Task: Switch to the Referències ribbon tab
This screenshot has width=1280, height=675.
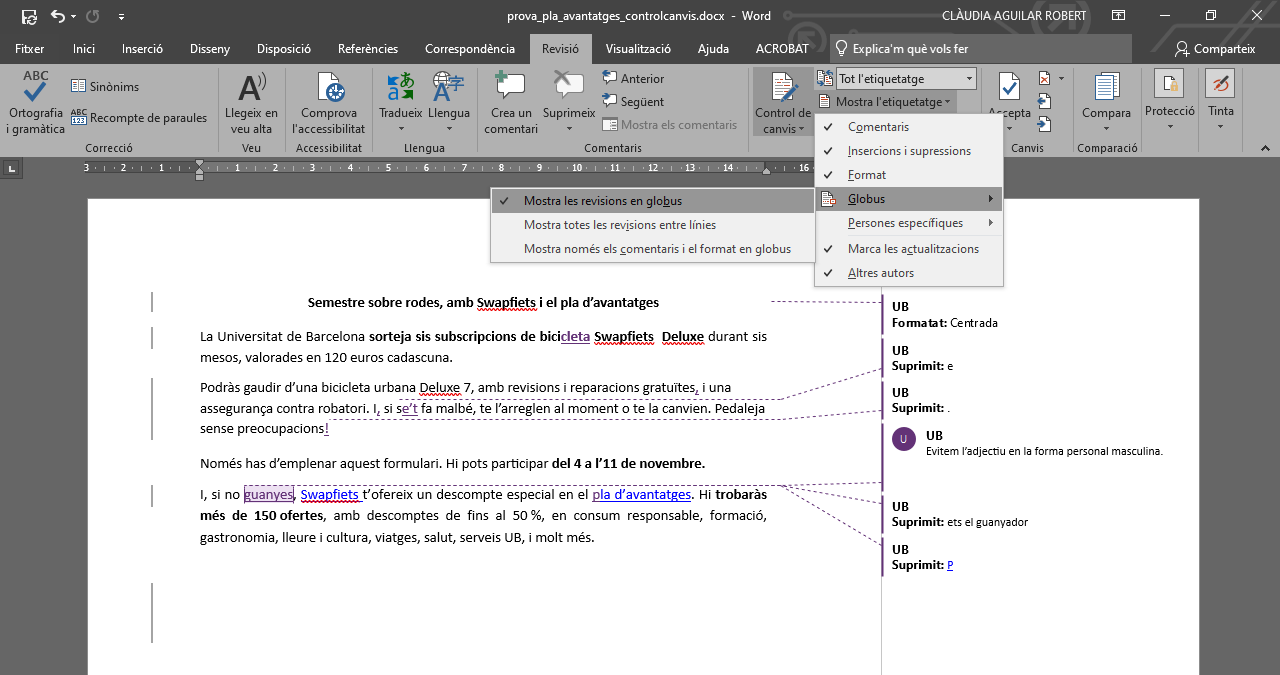Action: pos(368,48)
